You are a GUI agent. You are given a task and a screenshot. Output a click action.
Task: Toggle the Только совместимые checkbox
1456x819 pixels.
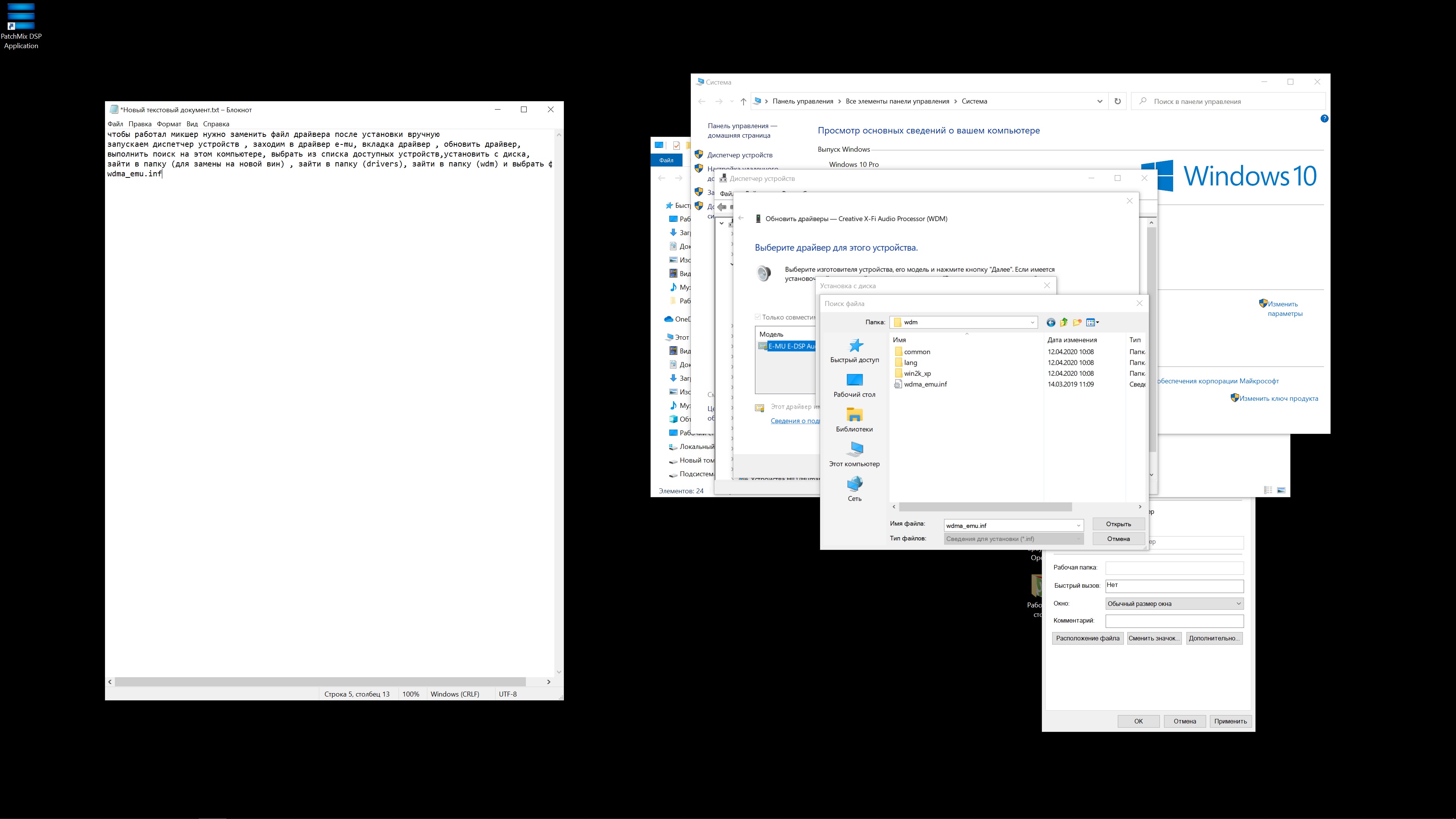[758, 317]
